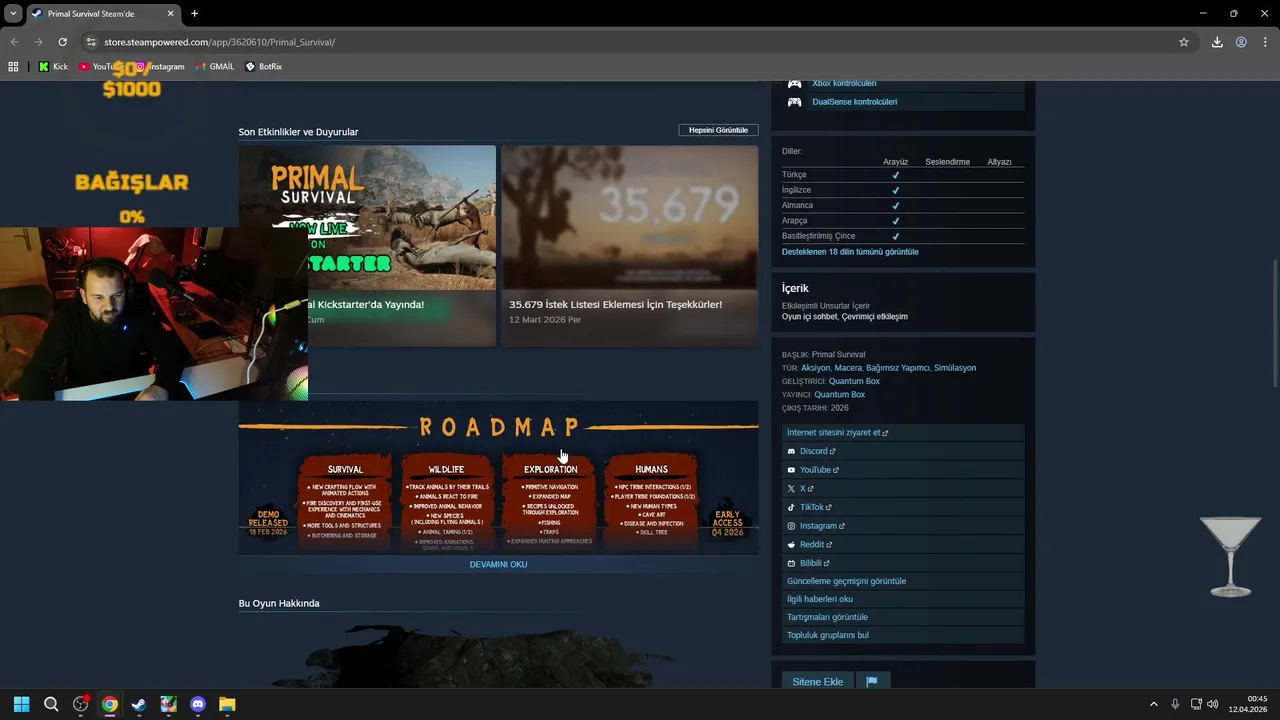Open File Explorer from the taskbar
The image size is (1280, 720).
[227, 704]
